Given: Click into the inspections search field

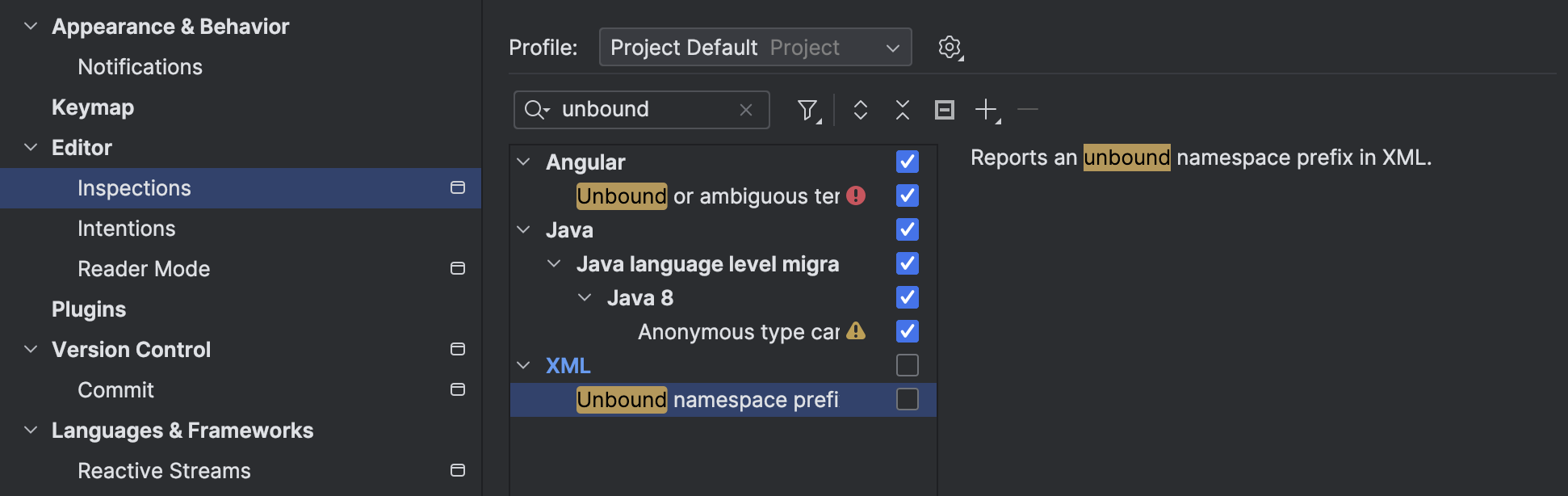Looking at the screenshot, I should (646, 110).
